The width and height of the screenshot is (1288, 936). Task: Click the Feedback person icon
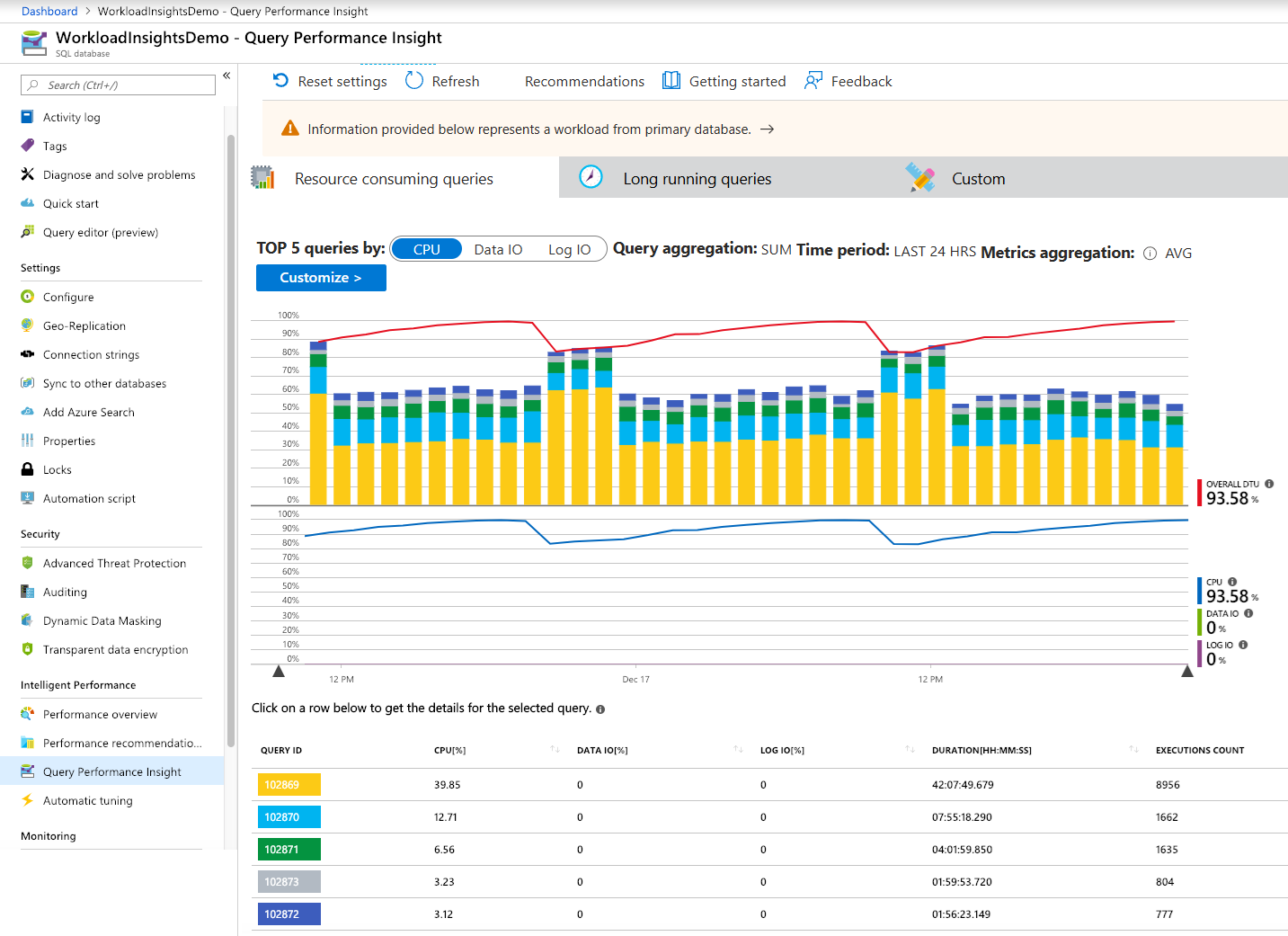coord(813,81)
